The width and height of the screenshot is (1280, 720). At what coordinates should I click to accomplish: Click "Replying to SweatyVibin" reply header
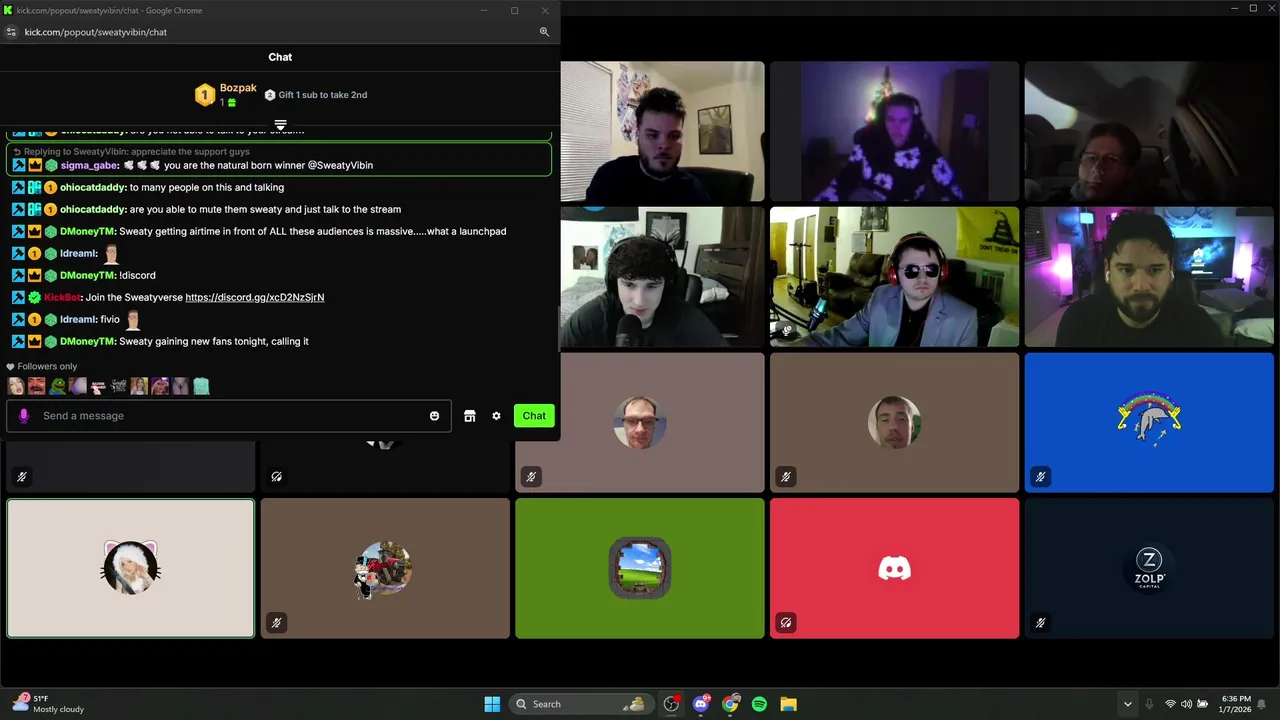point(131,152)
